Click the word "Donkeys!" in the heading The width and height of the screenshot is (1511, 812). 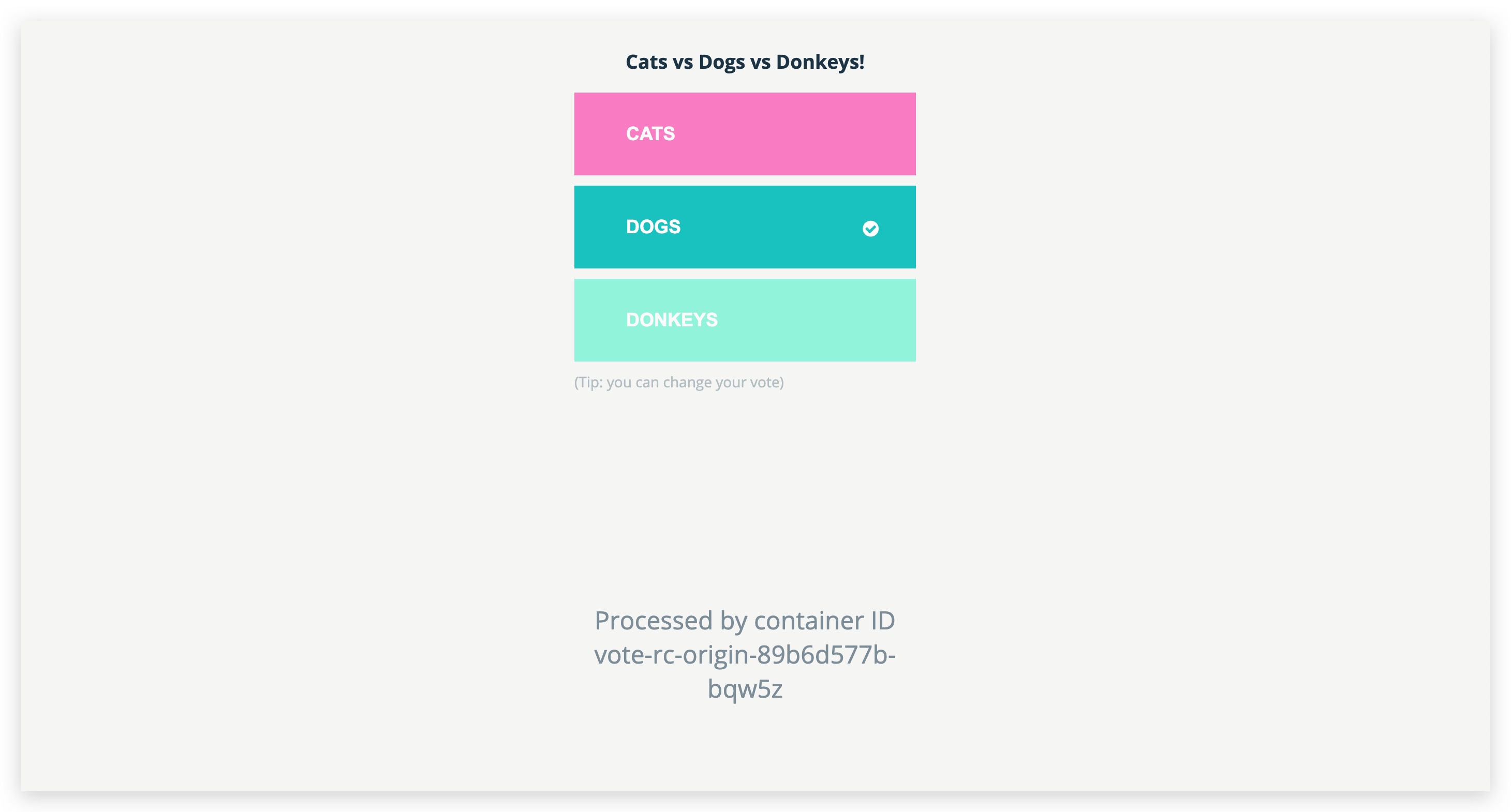pyautogui.click(x=820, y=62)
